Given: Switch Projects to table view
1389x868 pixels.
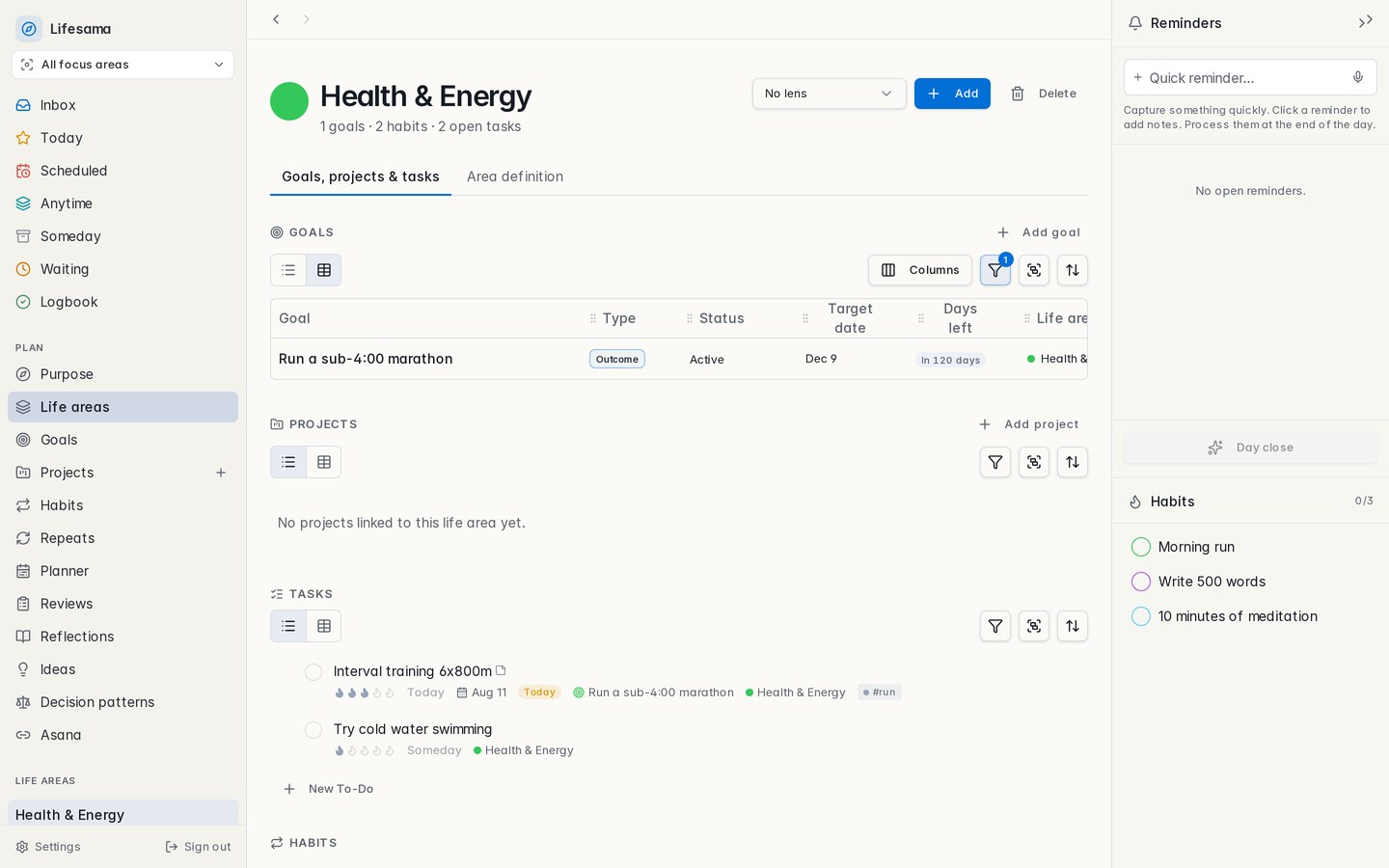Looking at the screenshot, I should [x=324, y=462].
